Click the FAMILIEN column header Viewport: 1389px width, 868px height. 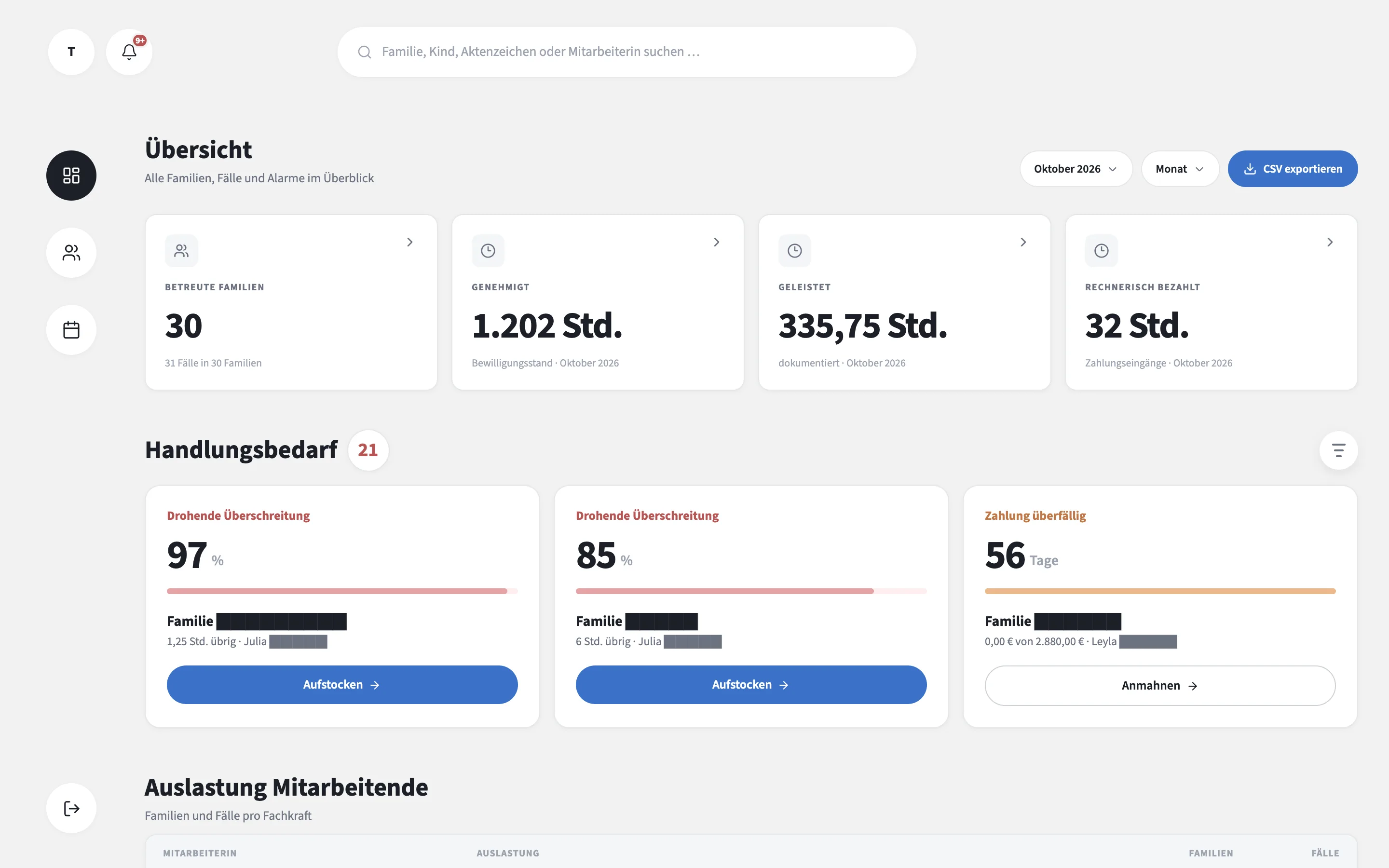tap(1211, 854)
